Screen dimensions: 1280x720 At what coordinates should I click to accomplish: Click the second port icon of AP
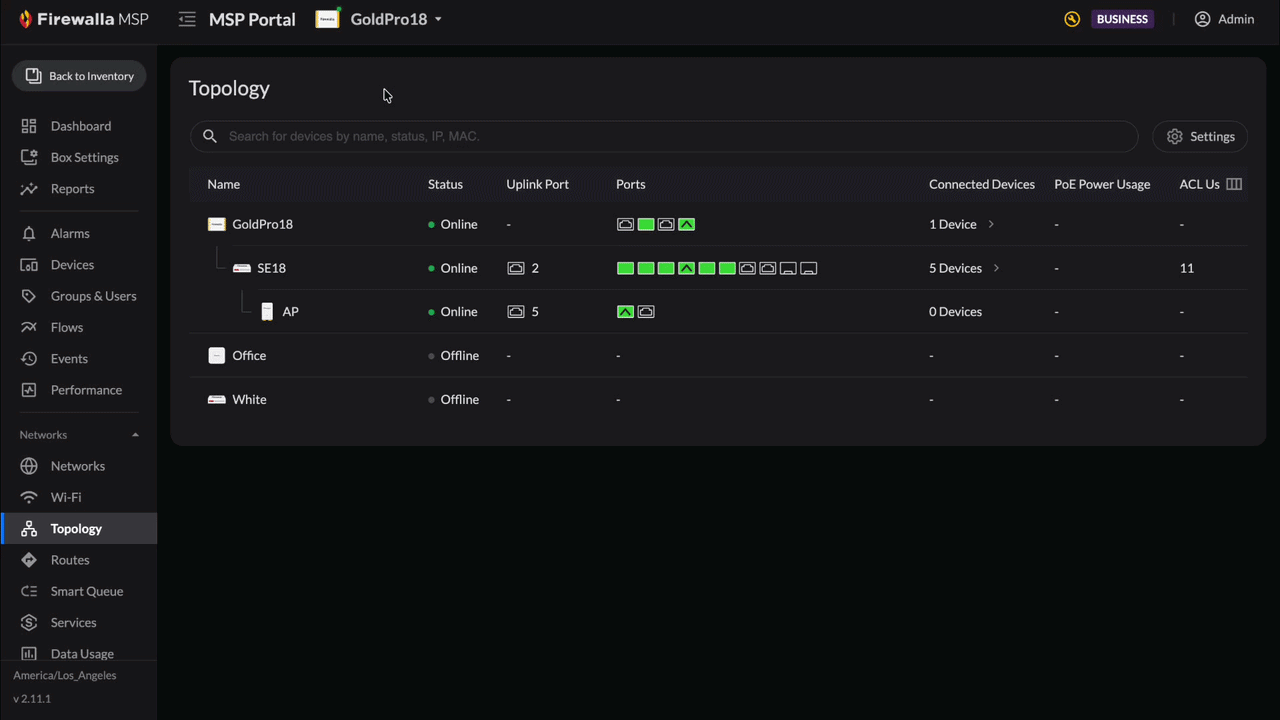[x=646, y=312]
